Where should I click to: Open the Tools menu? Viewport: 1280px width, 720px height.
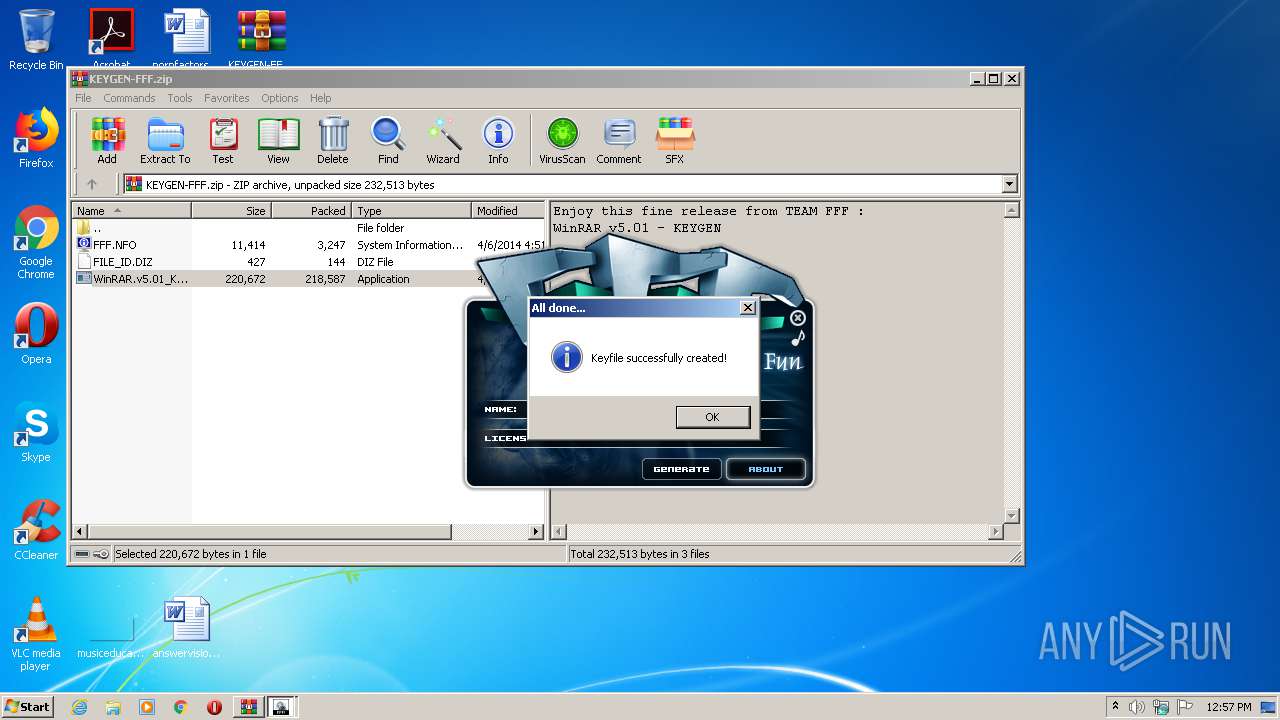[180, 98]
